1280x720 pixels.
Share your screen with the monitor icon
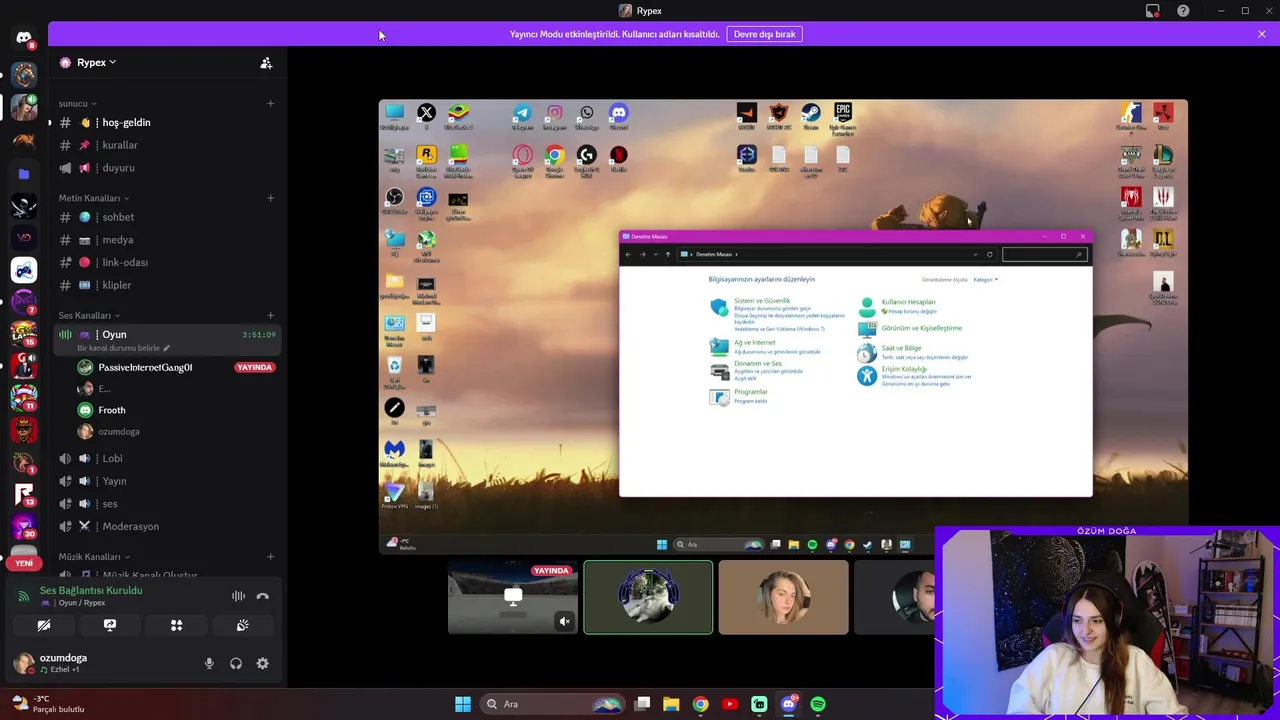pyautogui.click(x=110, y=625)
